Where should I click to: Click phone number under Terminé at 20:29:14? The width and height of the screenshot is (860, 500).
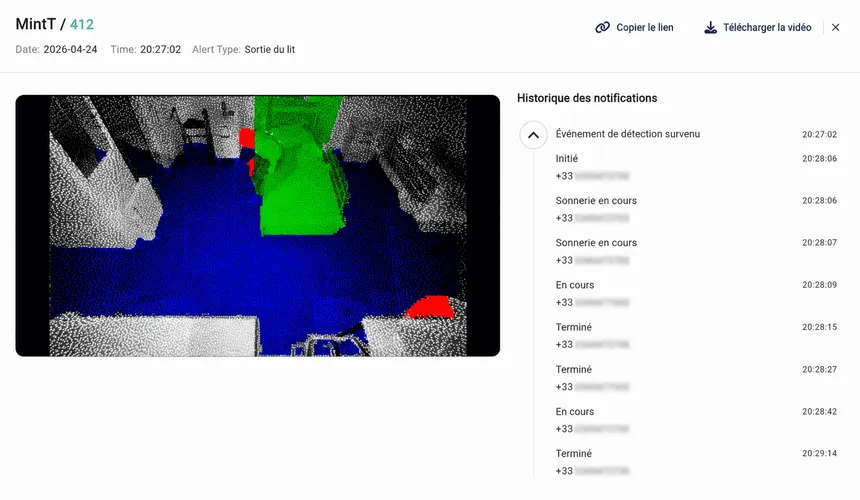click(x=592, y=471)
